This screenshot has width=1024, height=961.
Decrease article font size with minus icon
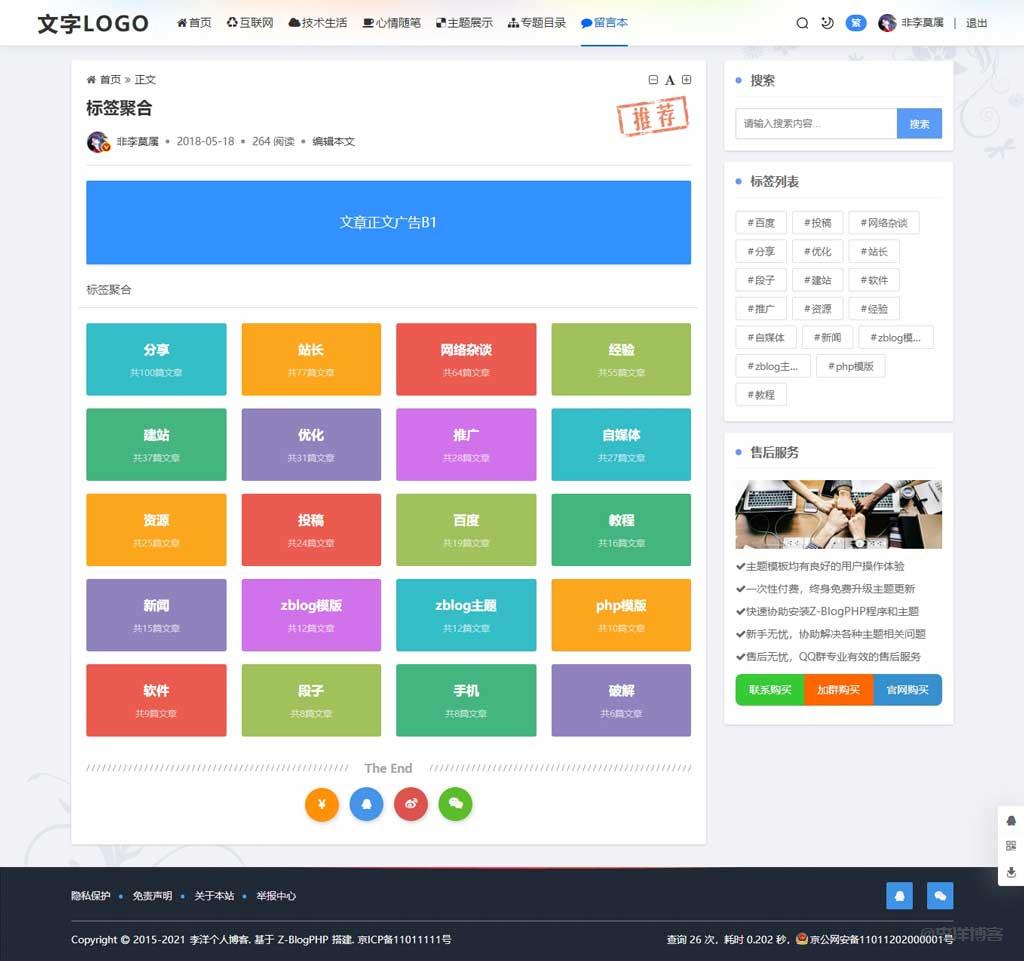(x=653, y=80)
